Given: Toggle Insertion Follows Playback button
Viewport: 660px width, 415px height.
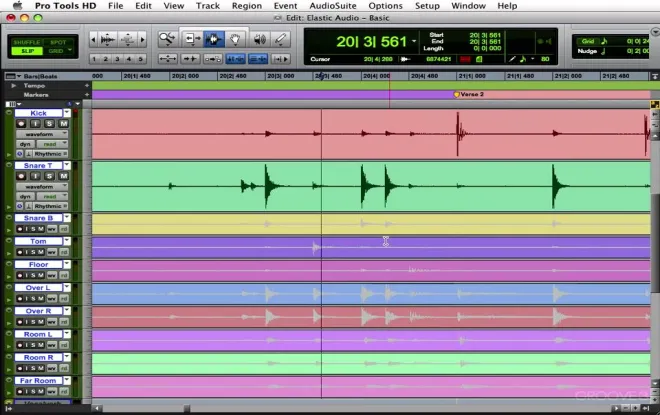Looking at the screenshot, I should pos(281,59).
